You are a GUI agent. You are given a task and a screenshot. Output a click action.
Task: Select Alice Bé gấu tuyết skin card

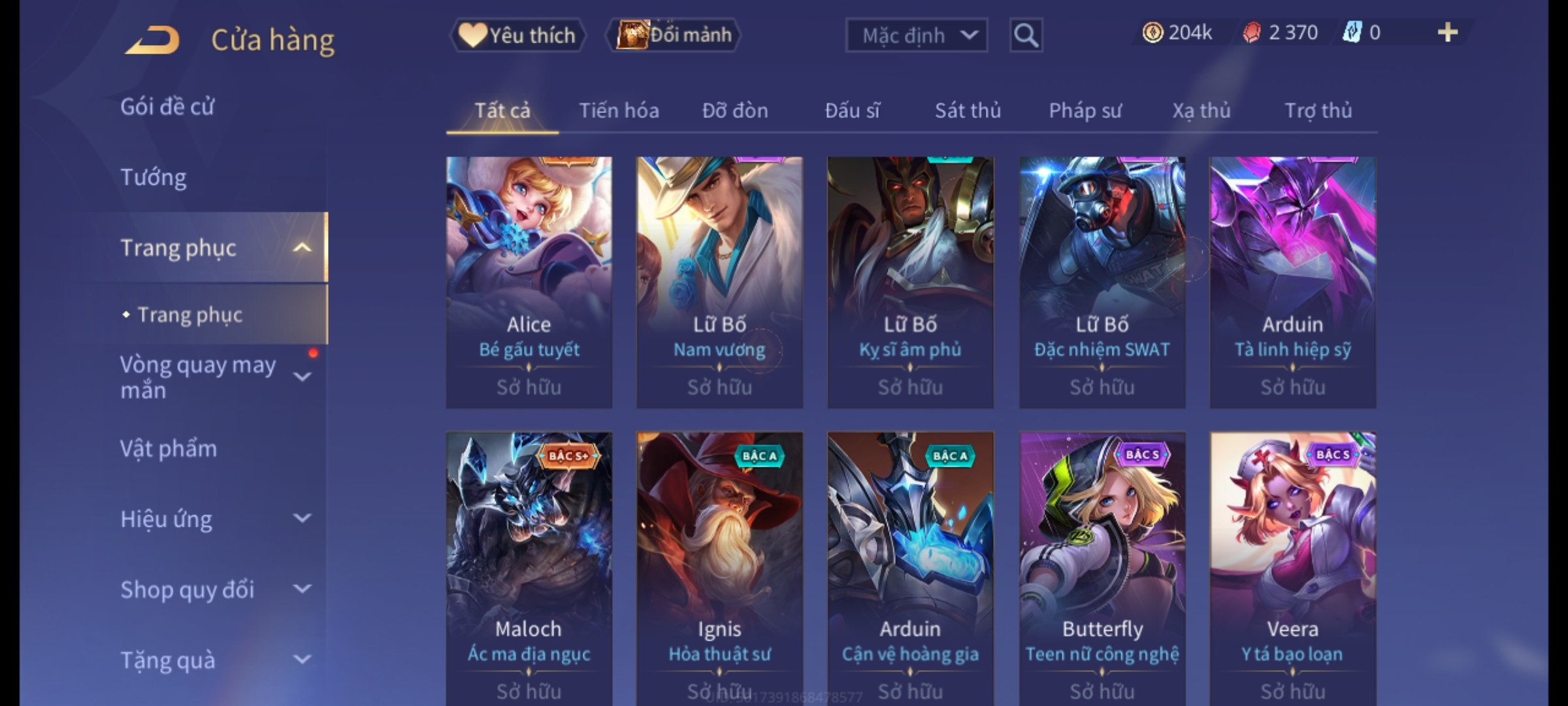[x=529, y=282]
